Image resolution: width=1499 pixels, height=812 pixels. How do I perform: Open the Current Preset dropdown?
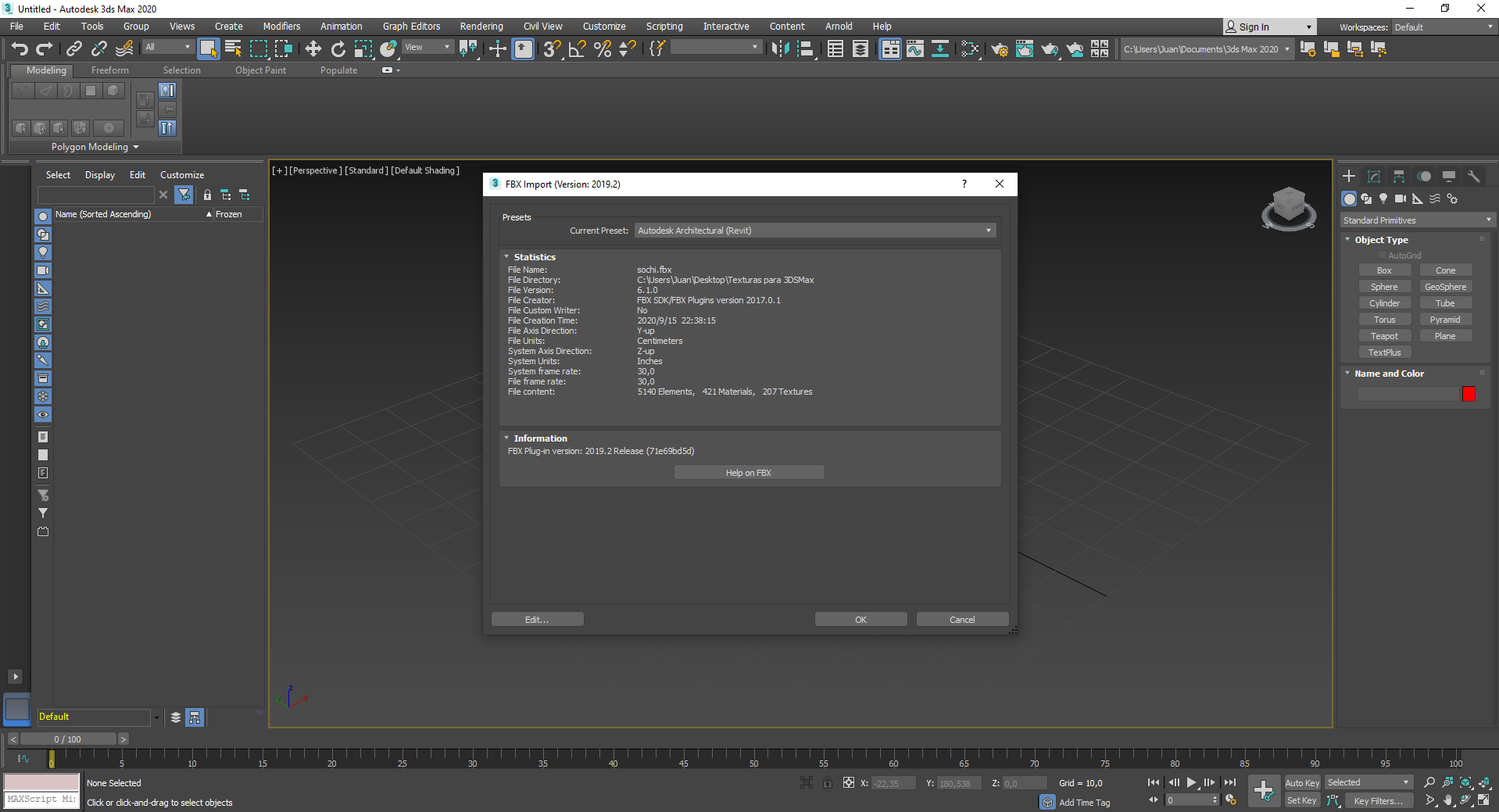815,231
